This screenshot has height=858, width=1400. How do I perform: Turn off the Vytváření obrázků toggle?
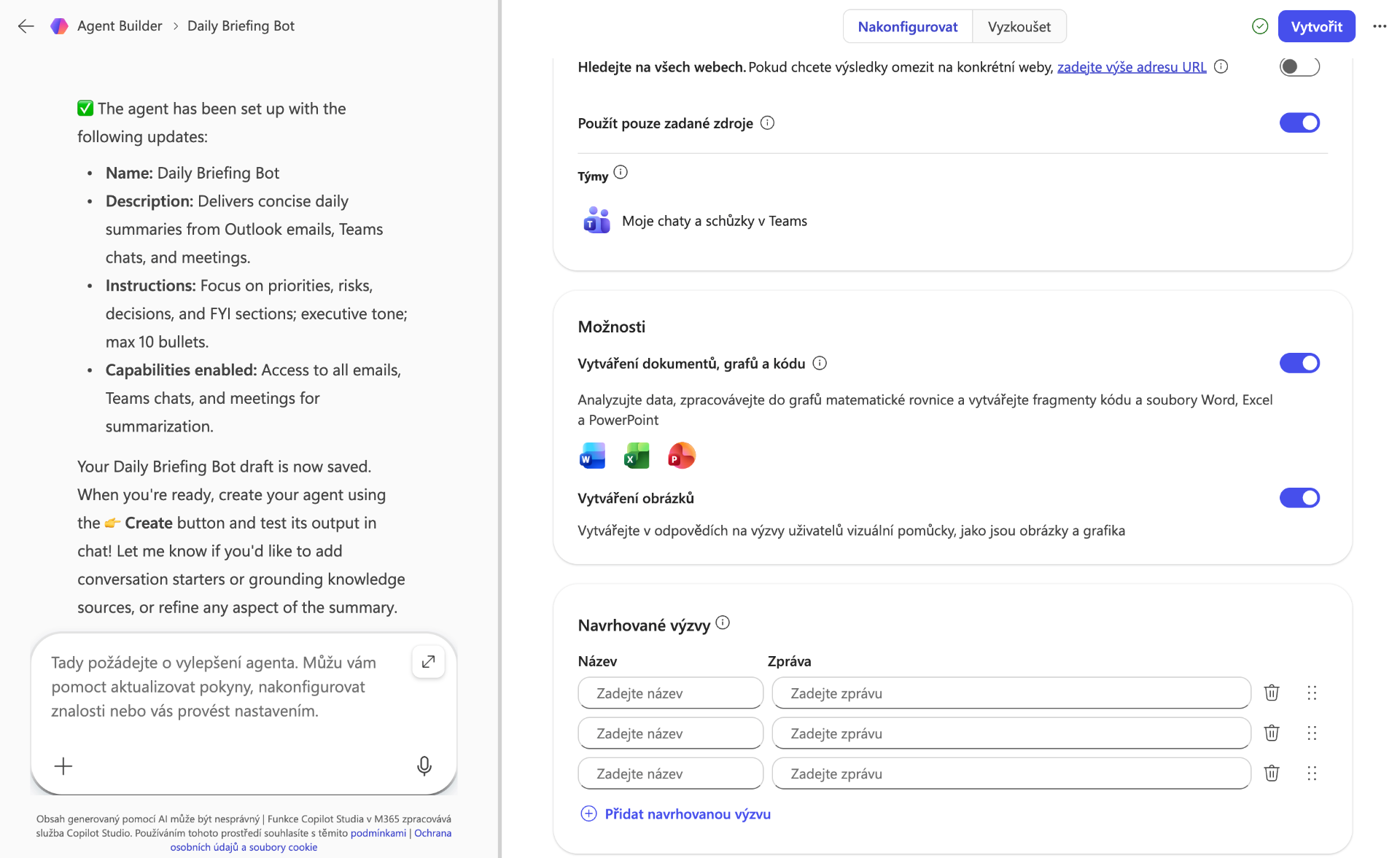coord(1299,498)
